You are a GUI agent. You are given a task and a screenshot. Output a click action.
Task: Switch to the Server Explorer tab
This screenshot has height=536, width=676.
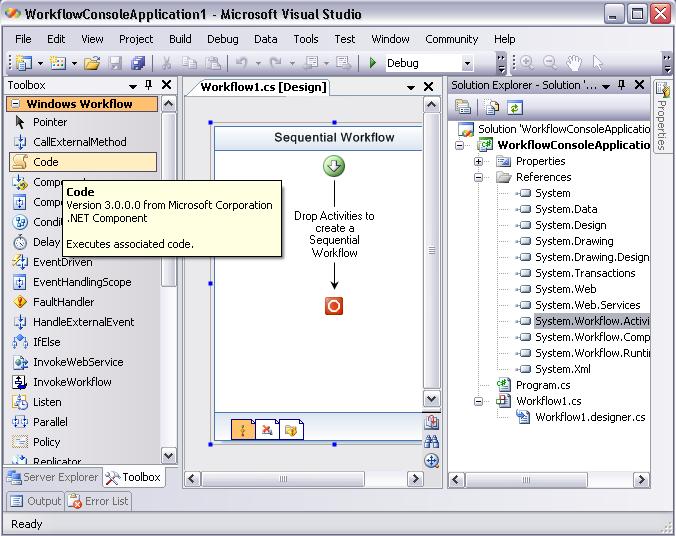pos(53,477)
